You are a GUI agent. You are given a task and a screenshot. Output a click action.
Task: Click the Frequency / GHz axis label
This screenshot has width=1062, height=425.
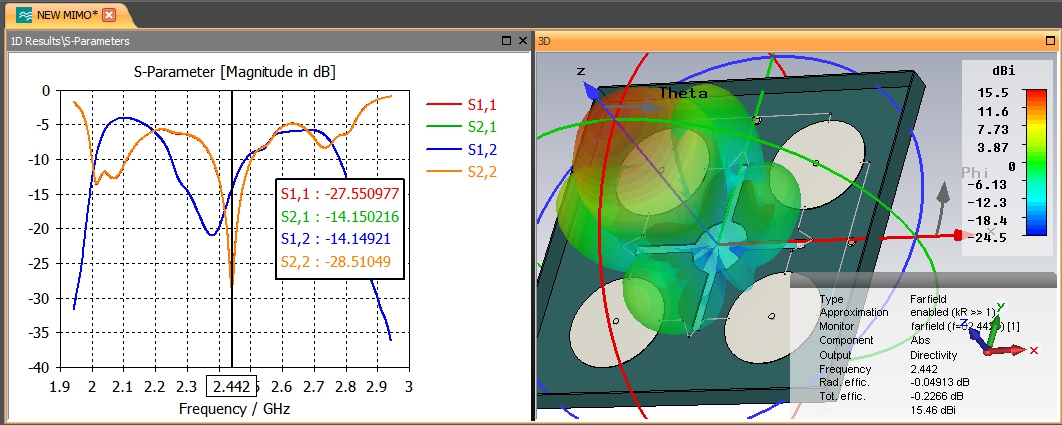(234, 409)
